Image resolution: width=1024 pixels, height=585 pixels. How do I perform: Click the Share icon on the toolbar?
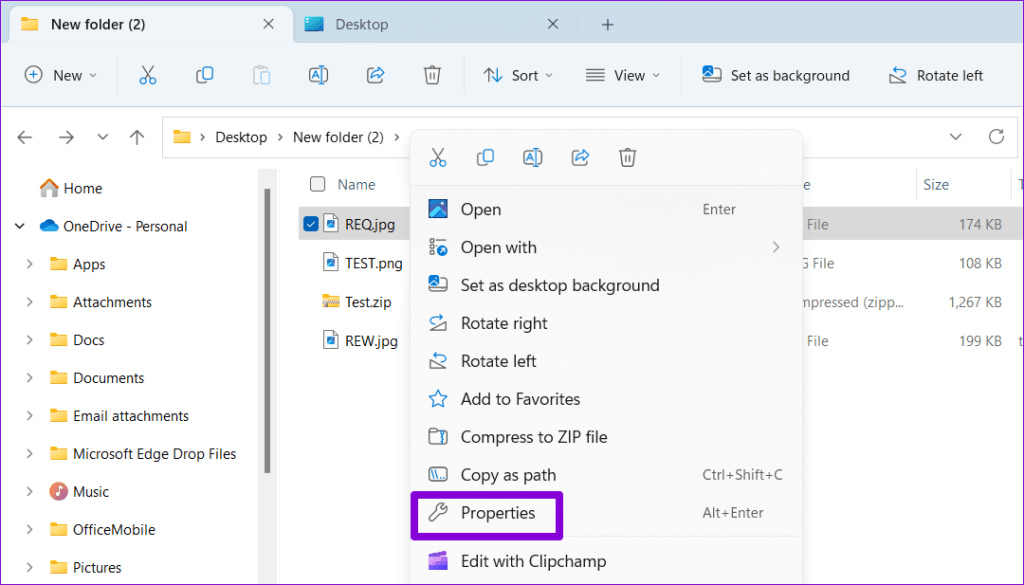coord(375,75)
